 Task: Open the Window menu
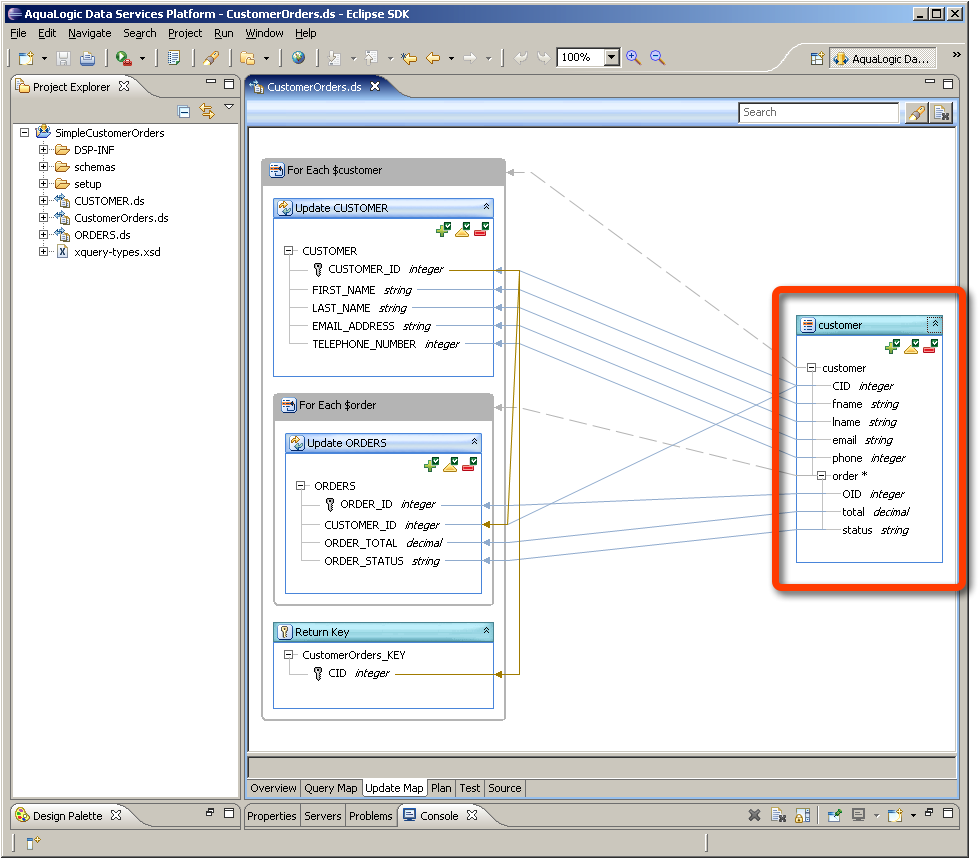pyautogui.click(x=264, y=33)
